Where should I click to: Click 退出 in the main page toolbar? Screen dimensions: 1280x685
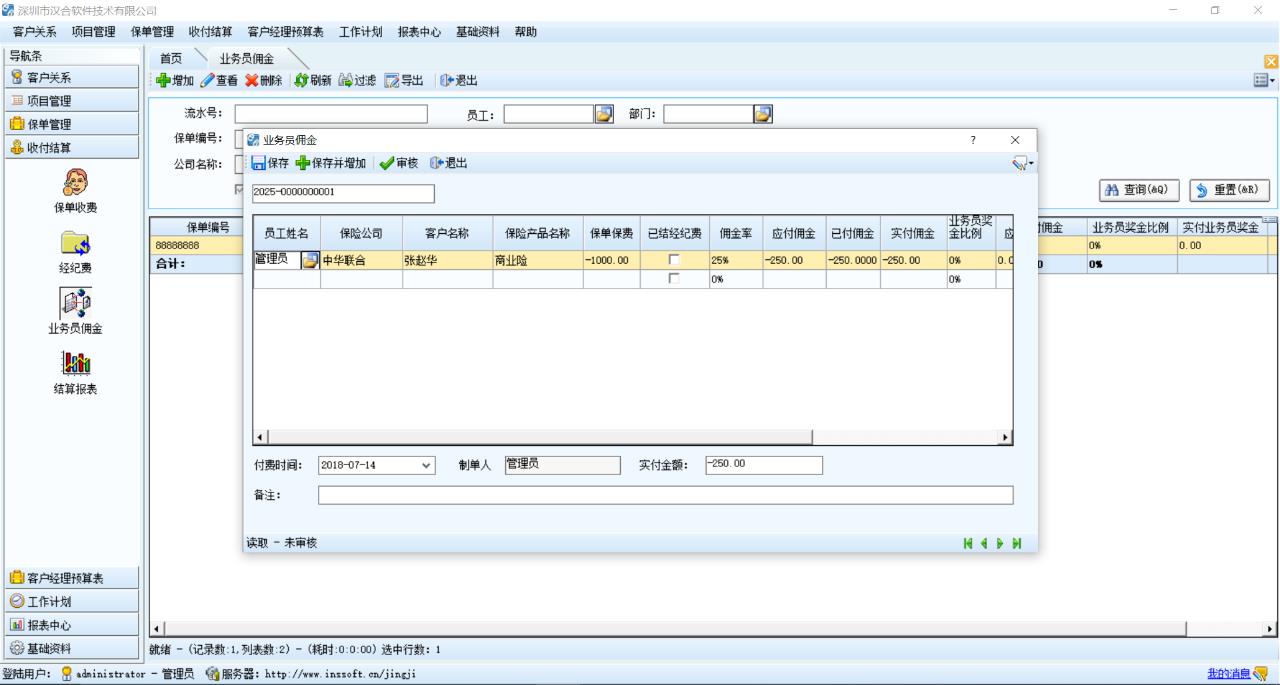tap(458, 80)
